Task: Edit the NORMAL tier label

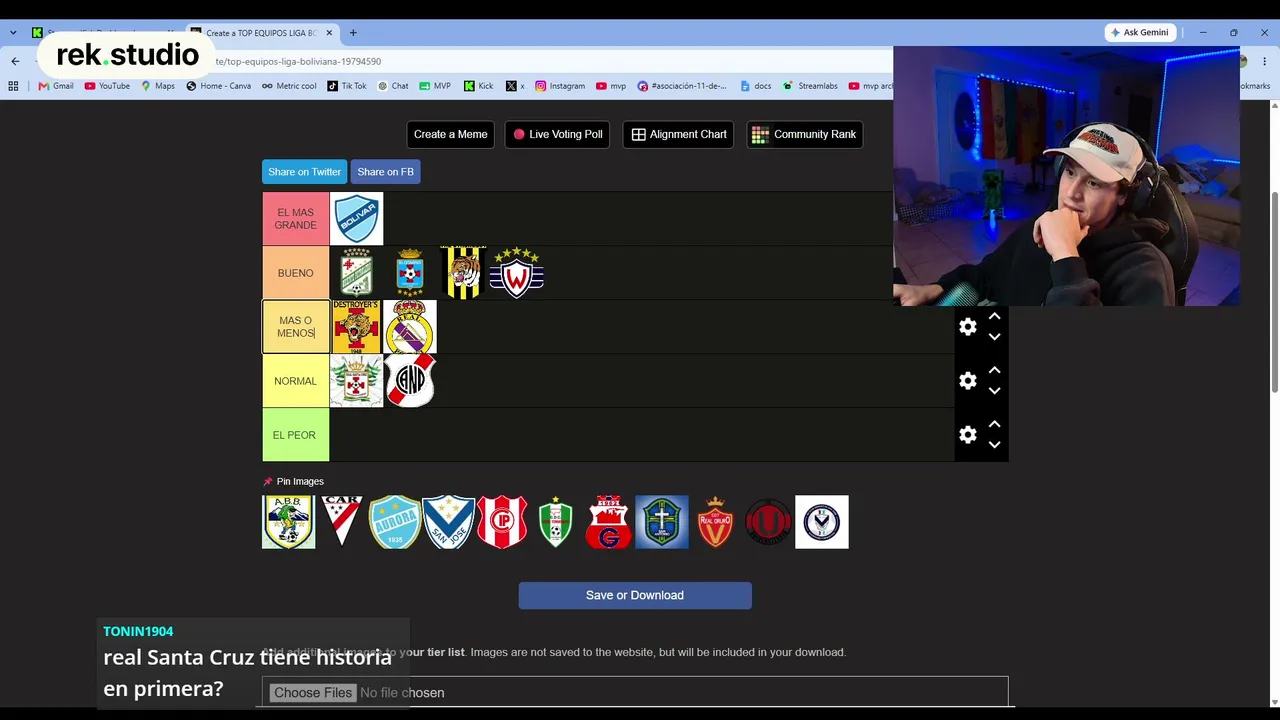Action: 296,381
